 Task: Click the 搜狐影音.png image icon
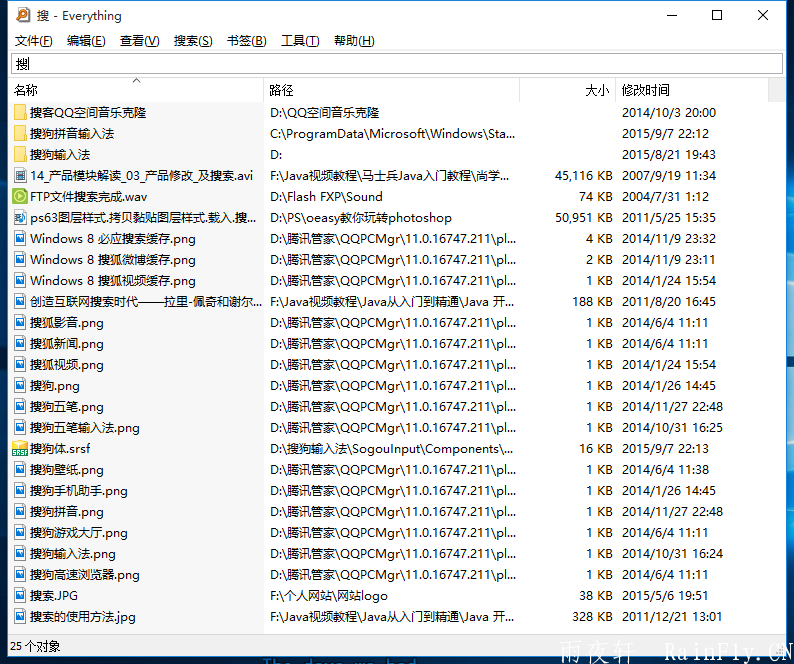pos(20,323)
